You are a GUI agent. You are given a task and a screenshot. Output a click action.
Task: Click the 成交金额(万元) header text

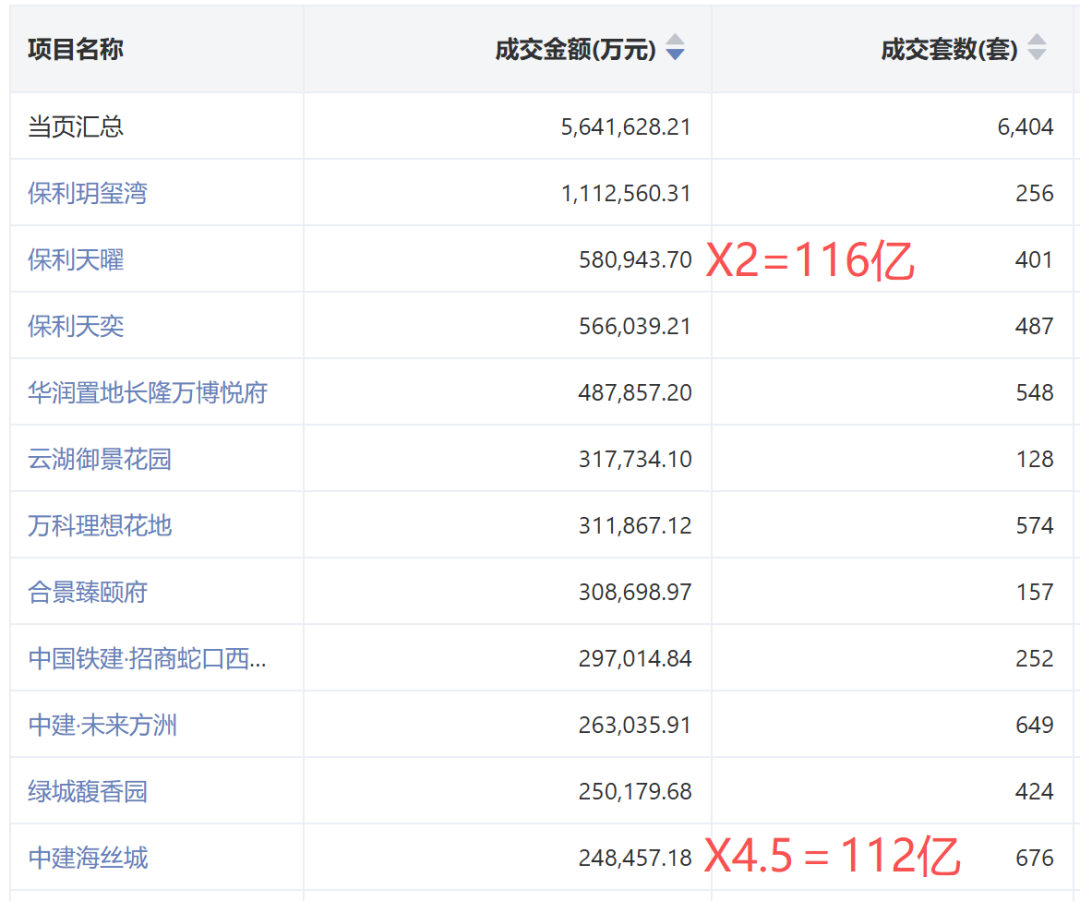(575, 49)
